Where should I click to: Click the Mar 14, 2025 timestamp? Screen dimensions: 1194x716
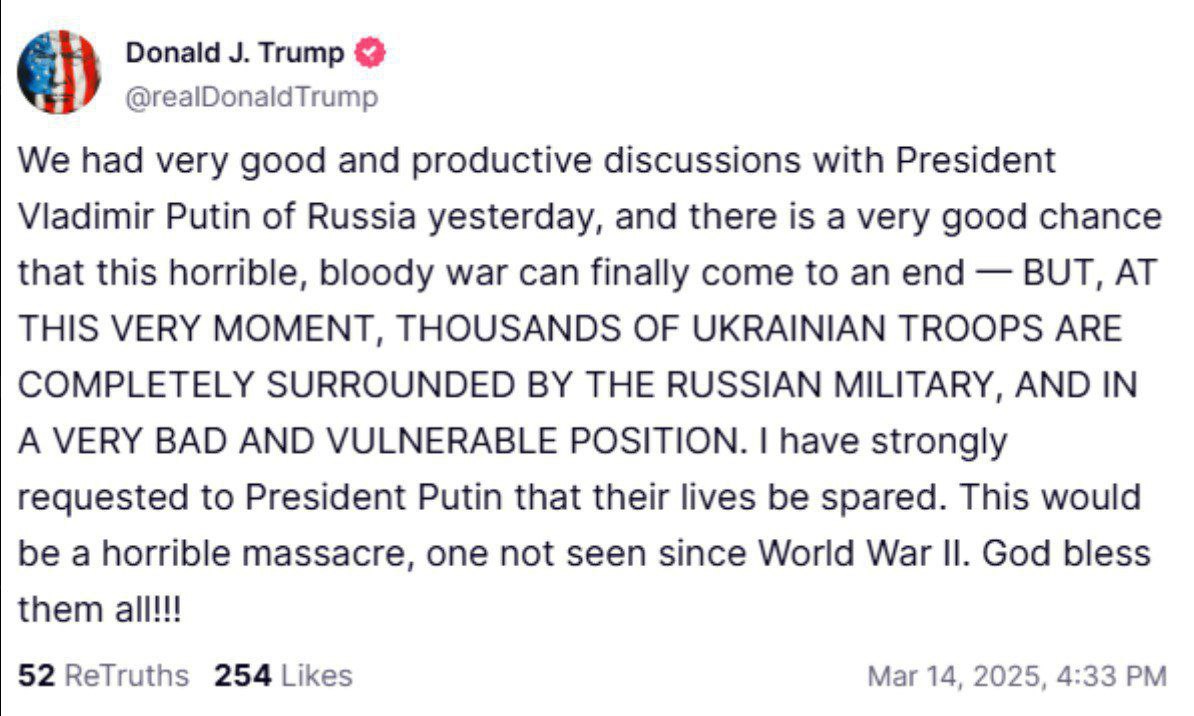click(x=1016, y=676)
